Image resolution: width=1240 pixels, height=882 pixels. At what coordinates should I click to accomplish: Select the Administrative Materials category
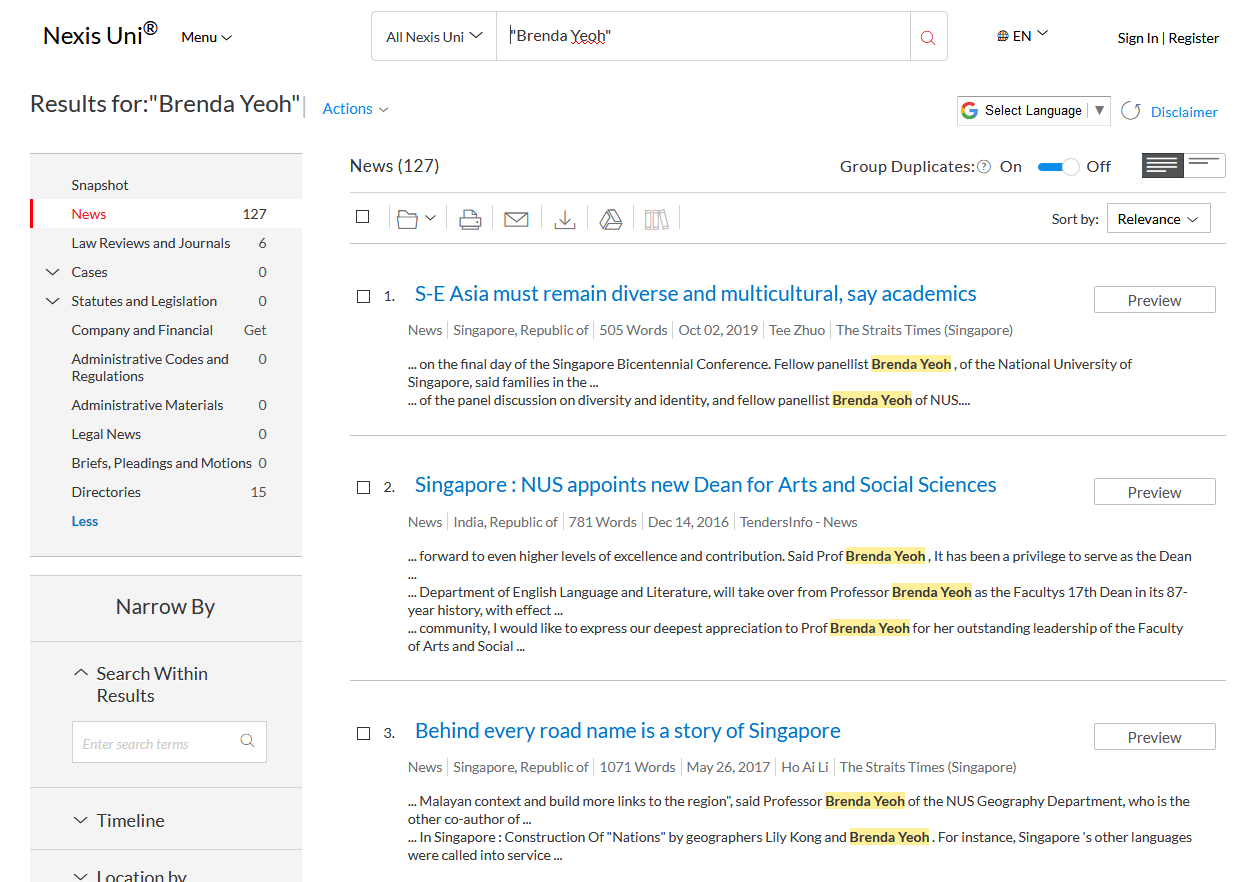pyautogui.click(x=147, y=405)
